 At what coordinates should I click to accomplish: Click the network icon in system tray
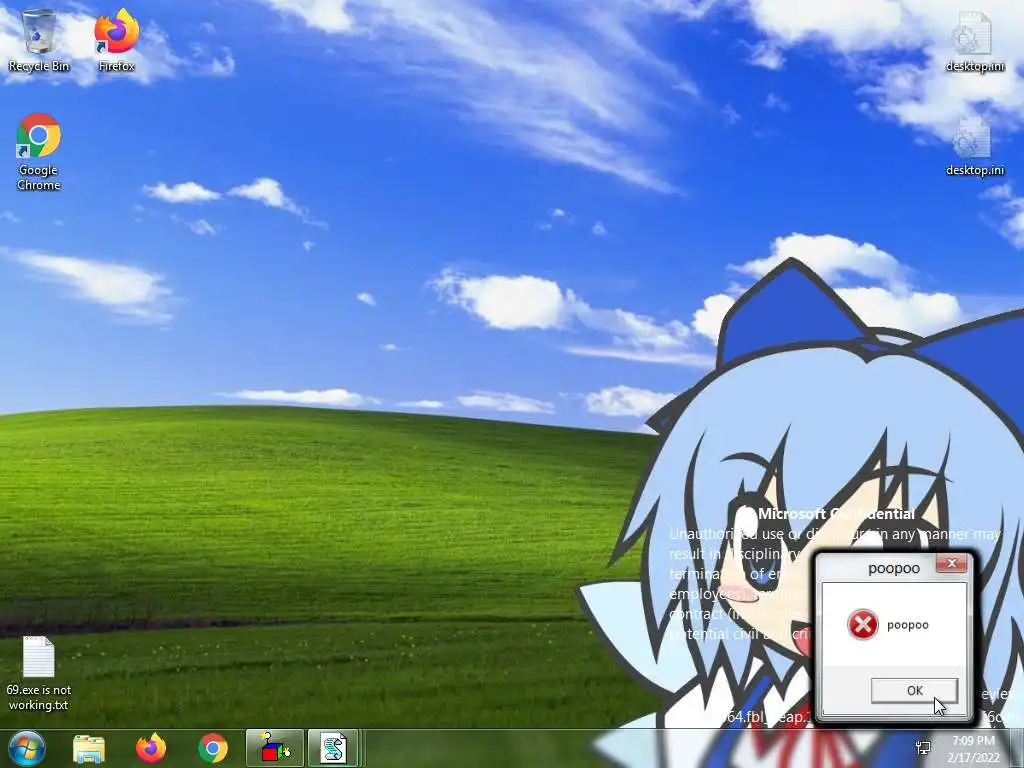pyautogui.click(x=923, y=748)
